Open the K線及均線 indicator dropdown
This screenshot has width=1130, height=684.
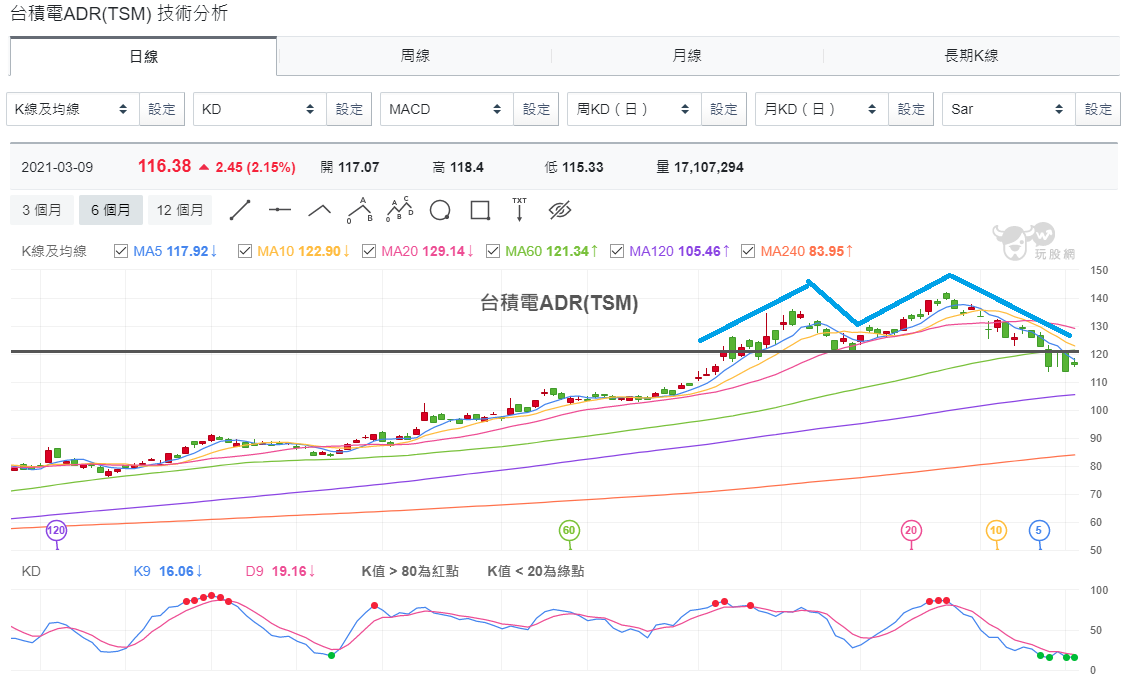point(72,109)
